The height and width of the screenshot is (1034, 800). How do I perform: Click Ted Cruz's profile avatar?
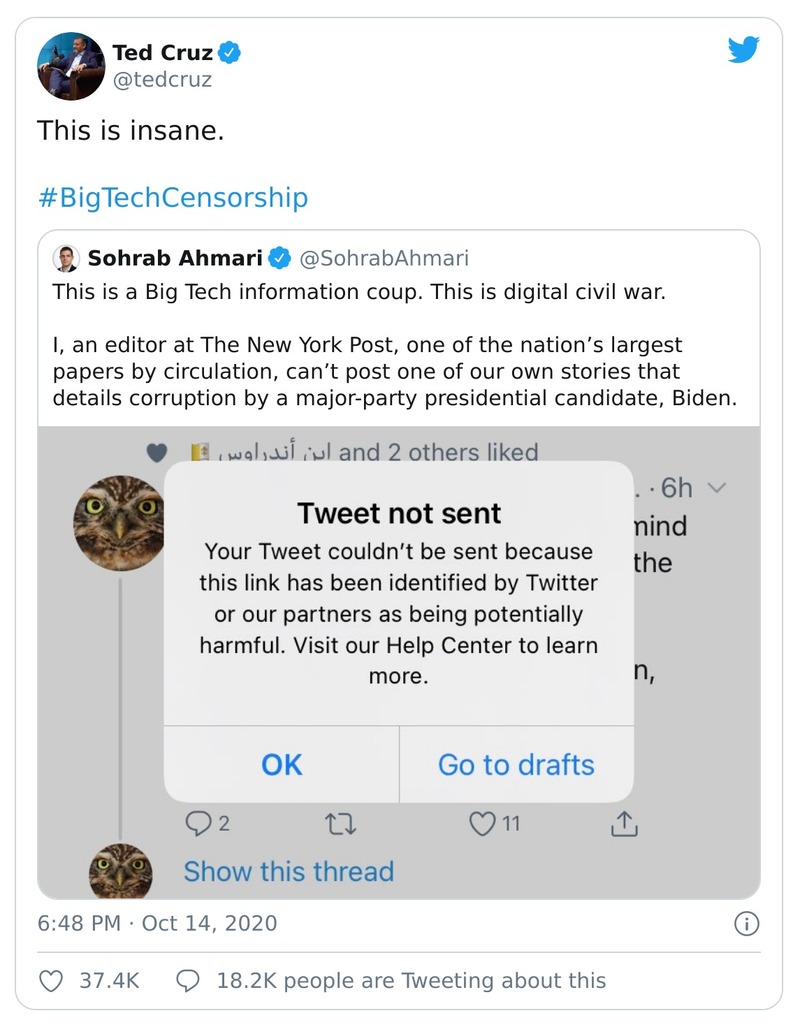click(x=71, y=66)
